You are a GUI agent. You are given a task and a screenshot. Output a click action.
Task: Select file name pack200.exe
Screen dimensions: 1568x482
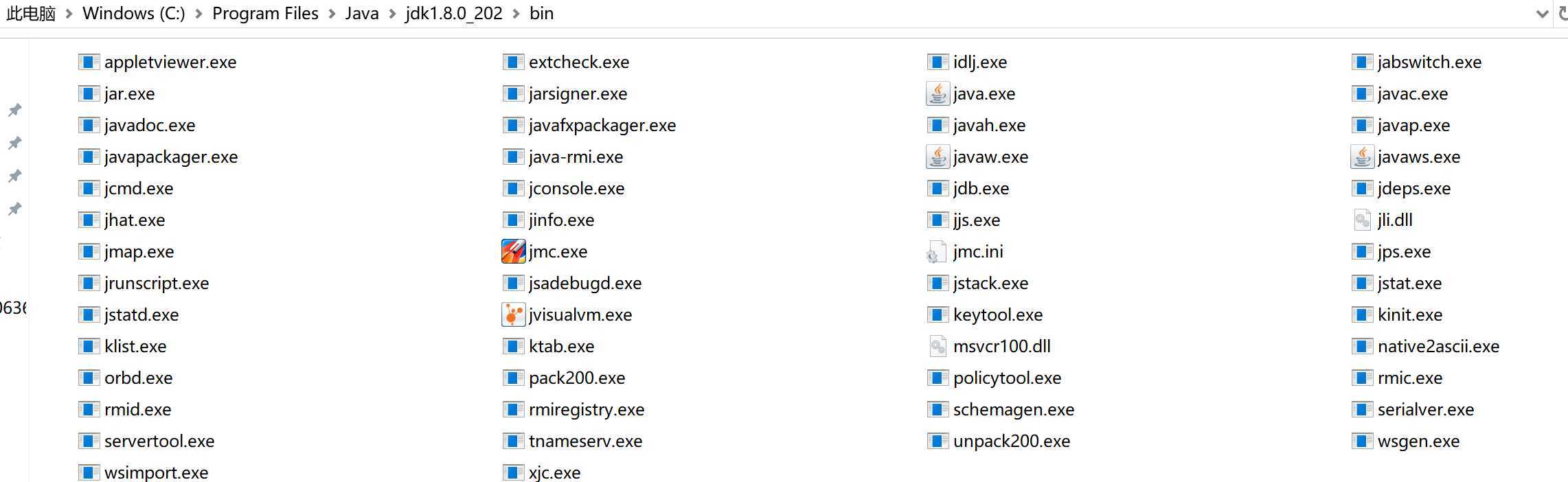(577, 378)
